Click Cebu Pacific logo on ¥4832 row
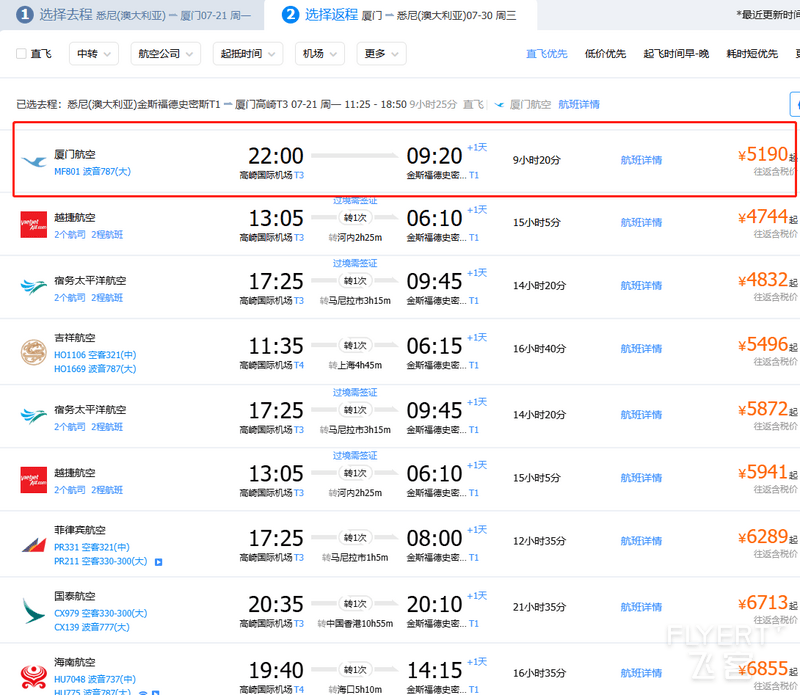Viewport: 800px width, 695px height. pos(34,287)
